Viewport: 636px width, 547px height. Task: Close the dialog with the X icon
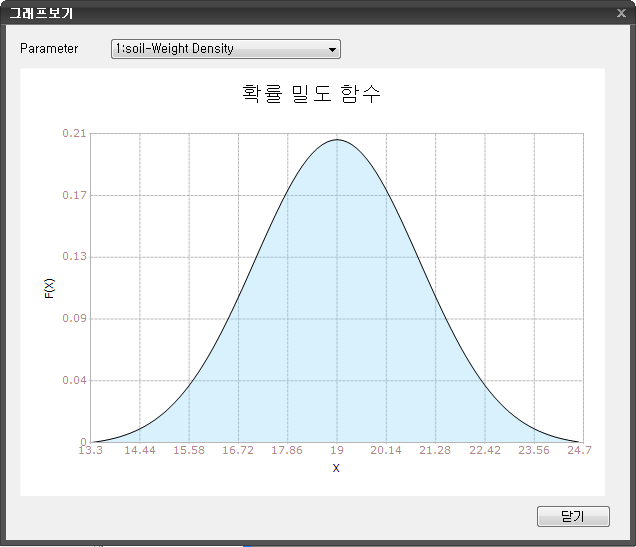click(621, 13)
